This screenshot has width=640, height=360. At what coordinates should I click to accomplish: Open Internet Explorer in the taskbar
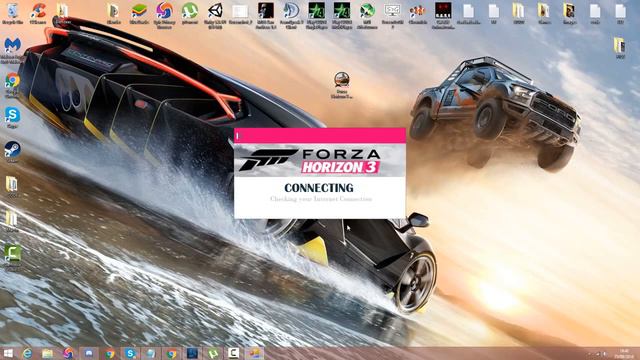[x=27, y=353]
